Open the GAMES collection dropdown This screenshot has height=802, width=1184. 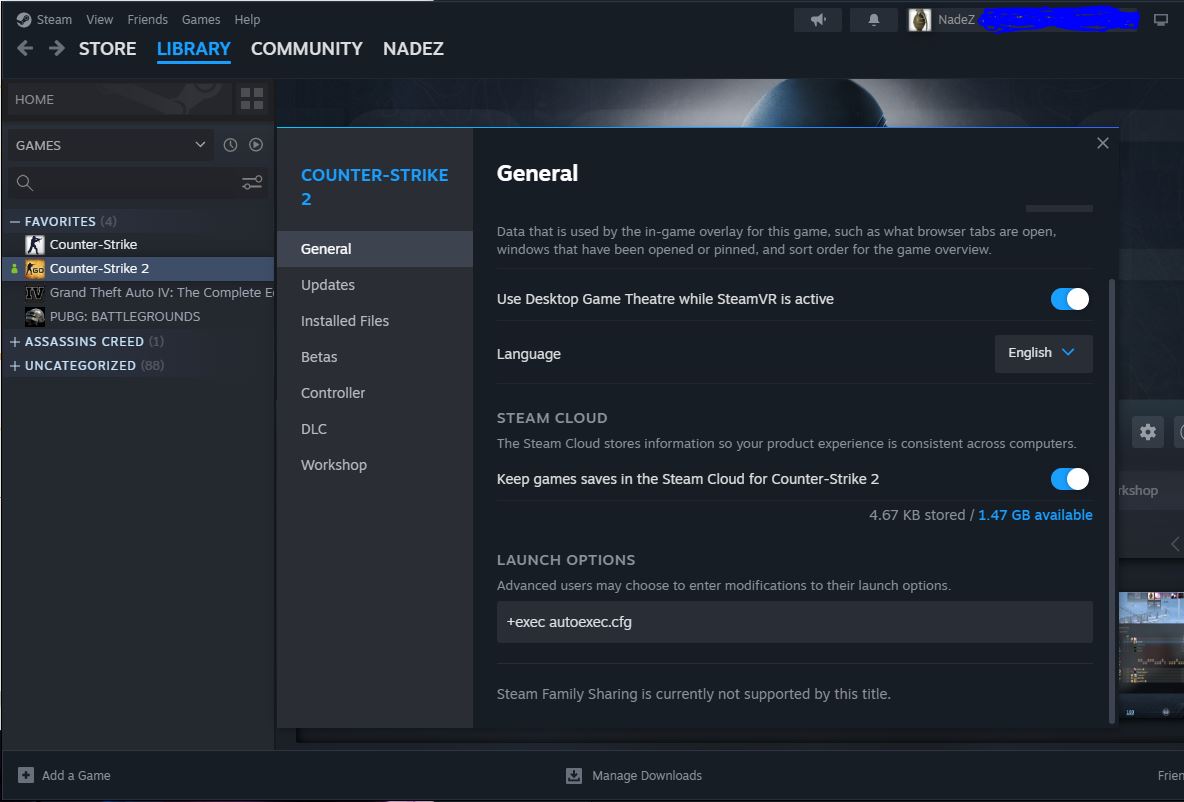110,145
